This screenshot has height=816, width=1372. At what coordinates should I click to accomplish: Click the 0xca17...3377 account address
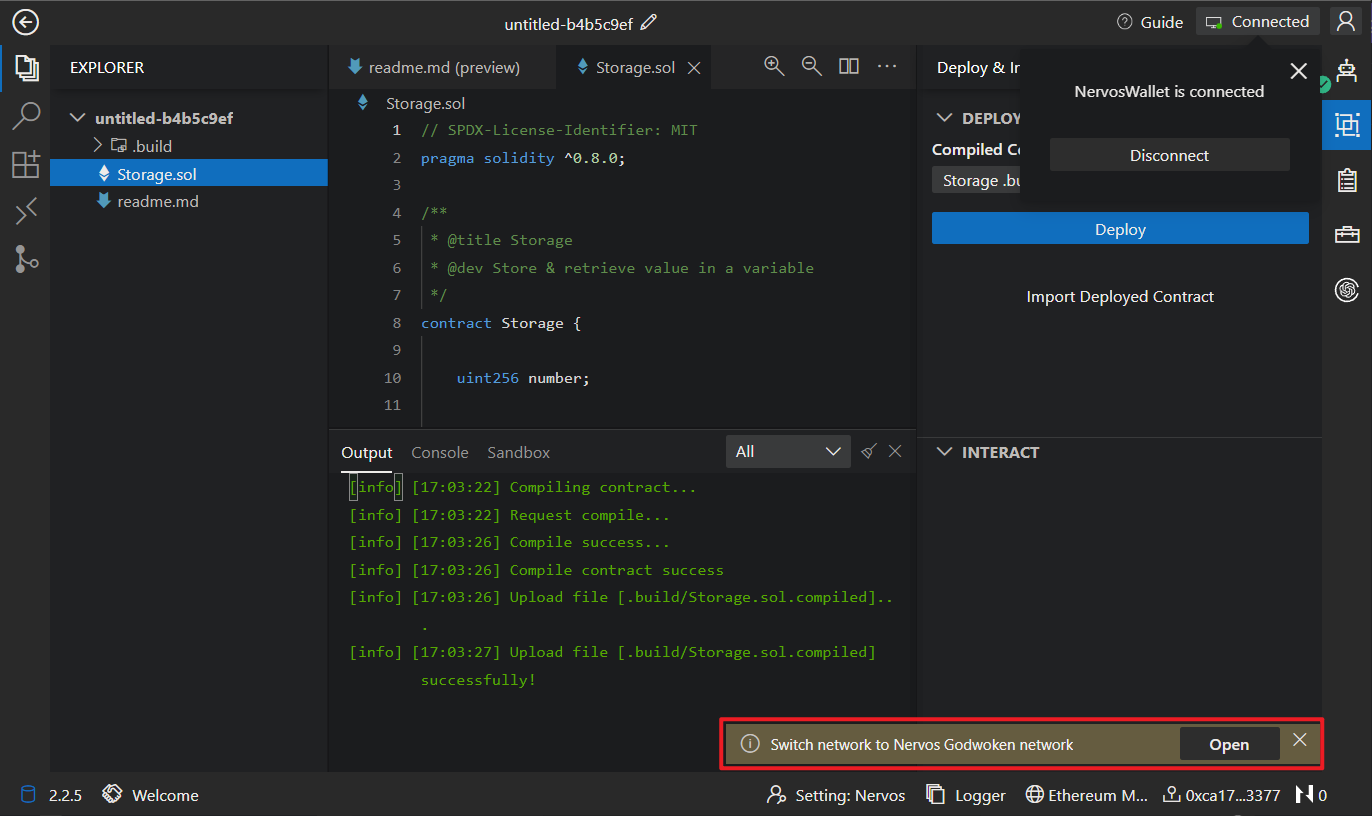(1221, 795)
